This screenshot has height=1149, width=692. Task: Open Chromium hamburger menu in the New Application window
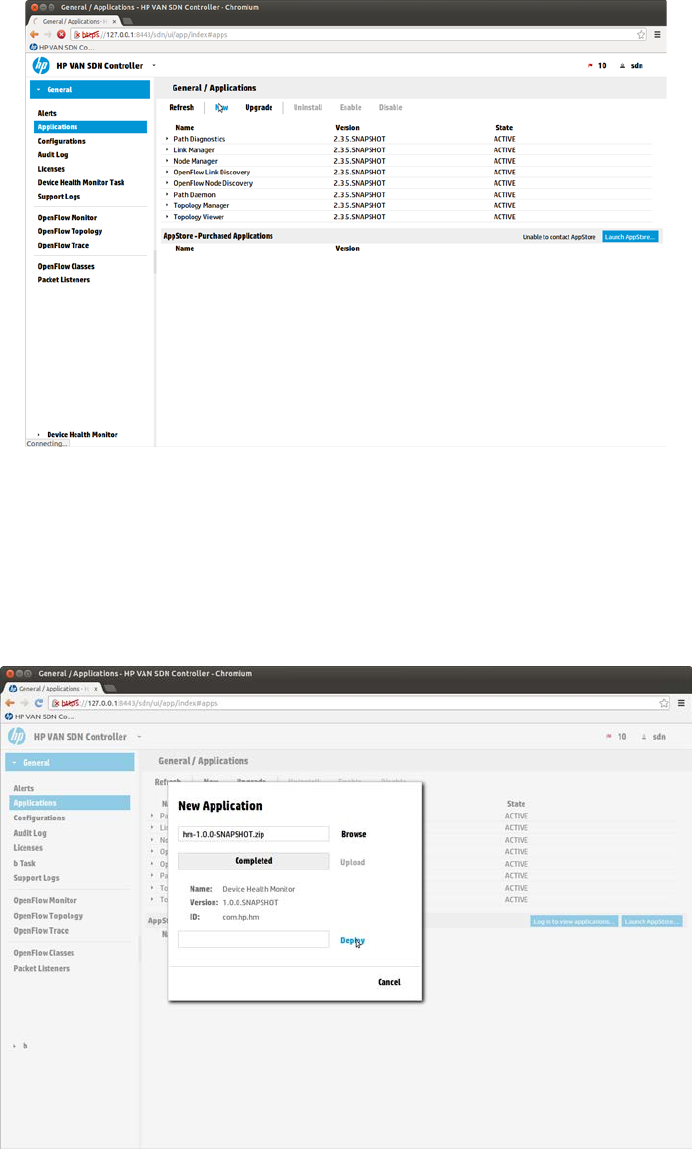click(682, 703)
